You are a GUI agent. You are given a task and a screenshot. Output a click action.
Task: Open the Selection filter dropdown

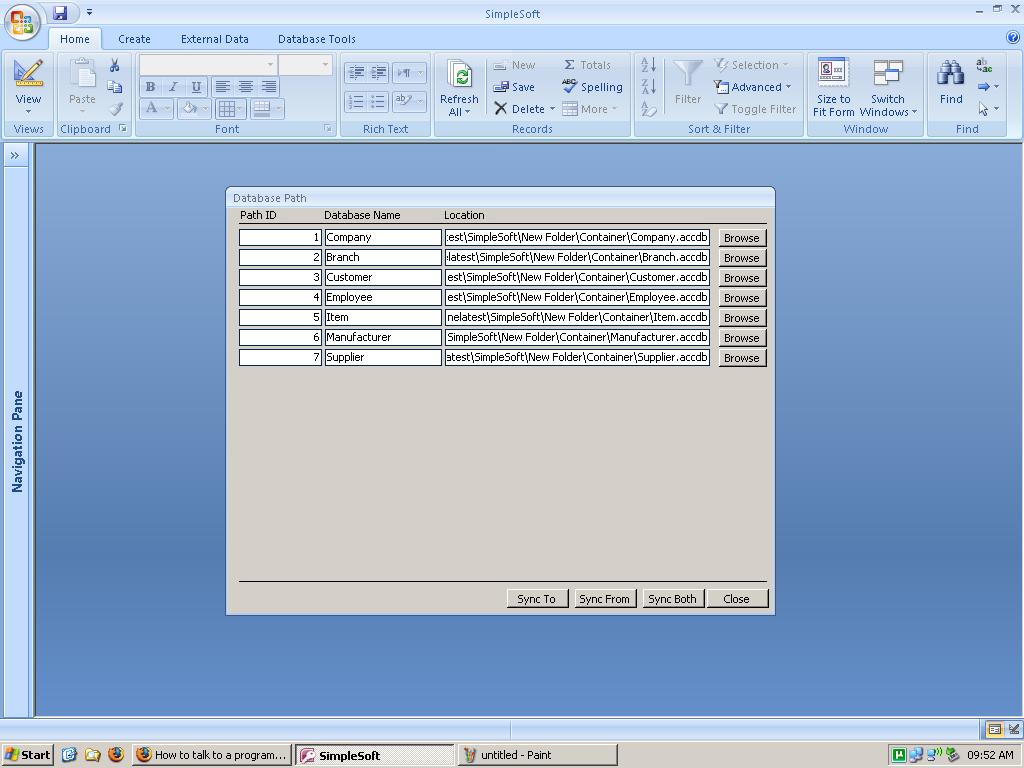pyautogui.click(x=752, y=65)
